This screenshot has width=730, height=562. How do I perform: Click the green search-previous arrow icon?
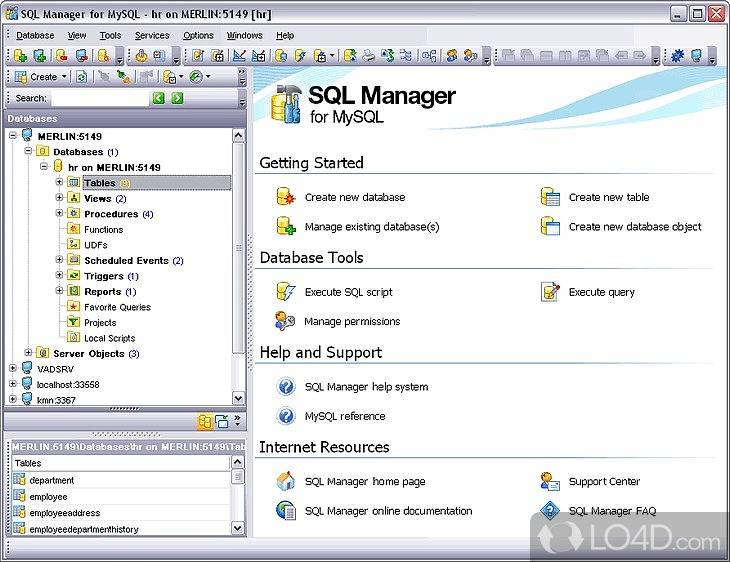point(158,98)
